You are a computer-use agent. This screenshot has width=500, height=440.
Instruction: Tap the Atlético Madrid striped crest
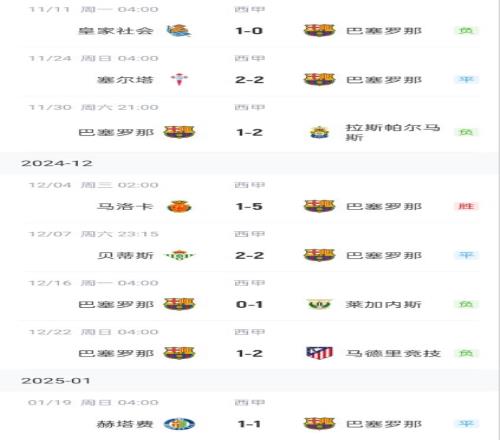click(x=319, y=353)
